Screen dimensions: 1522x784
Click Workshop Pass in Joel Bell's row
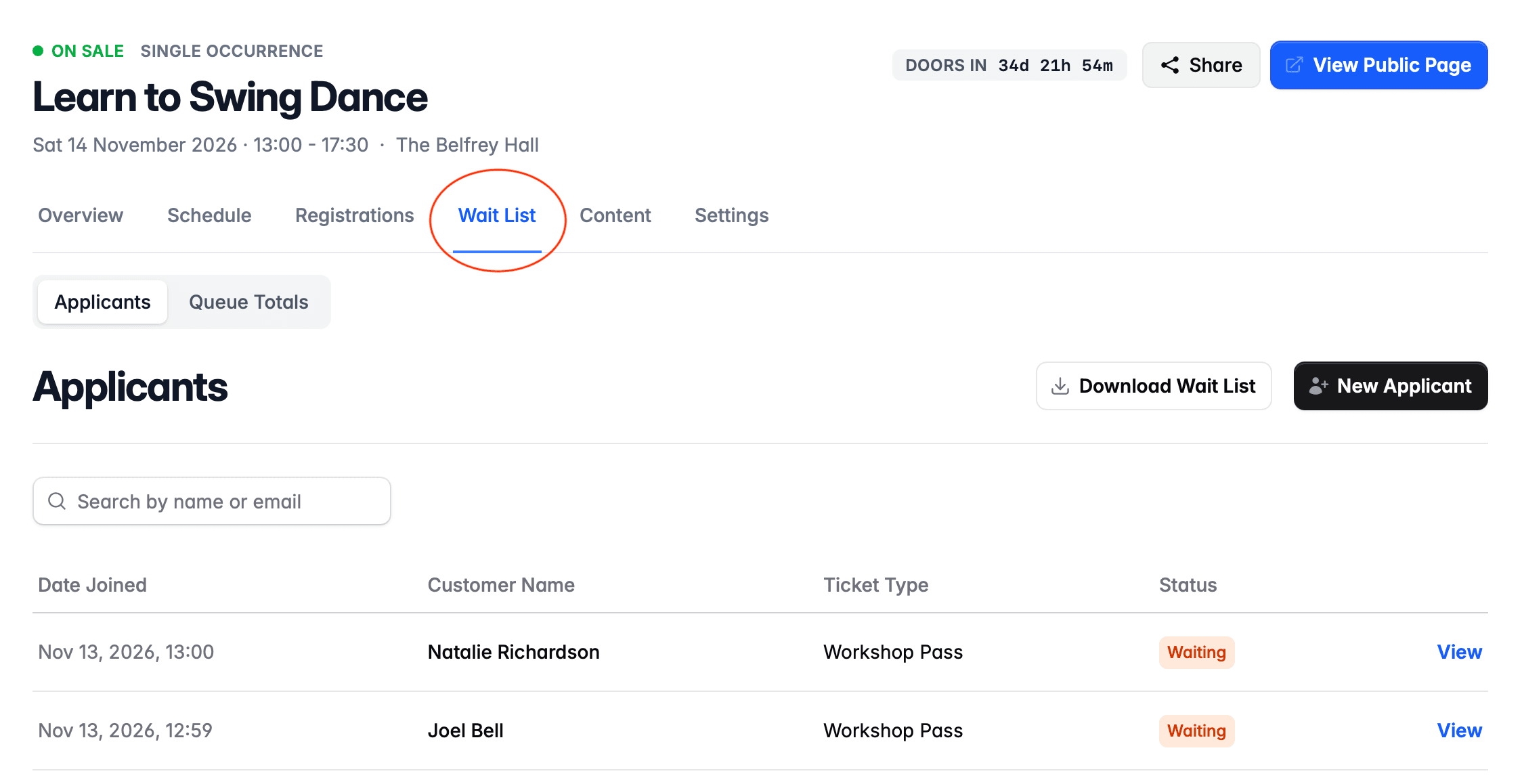coord(893,731)
